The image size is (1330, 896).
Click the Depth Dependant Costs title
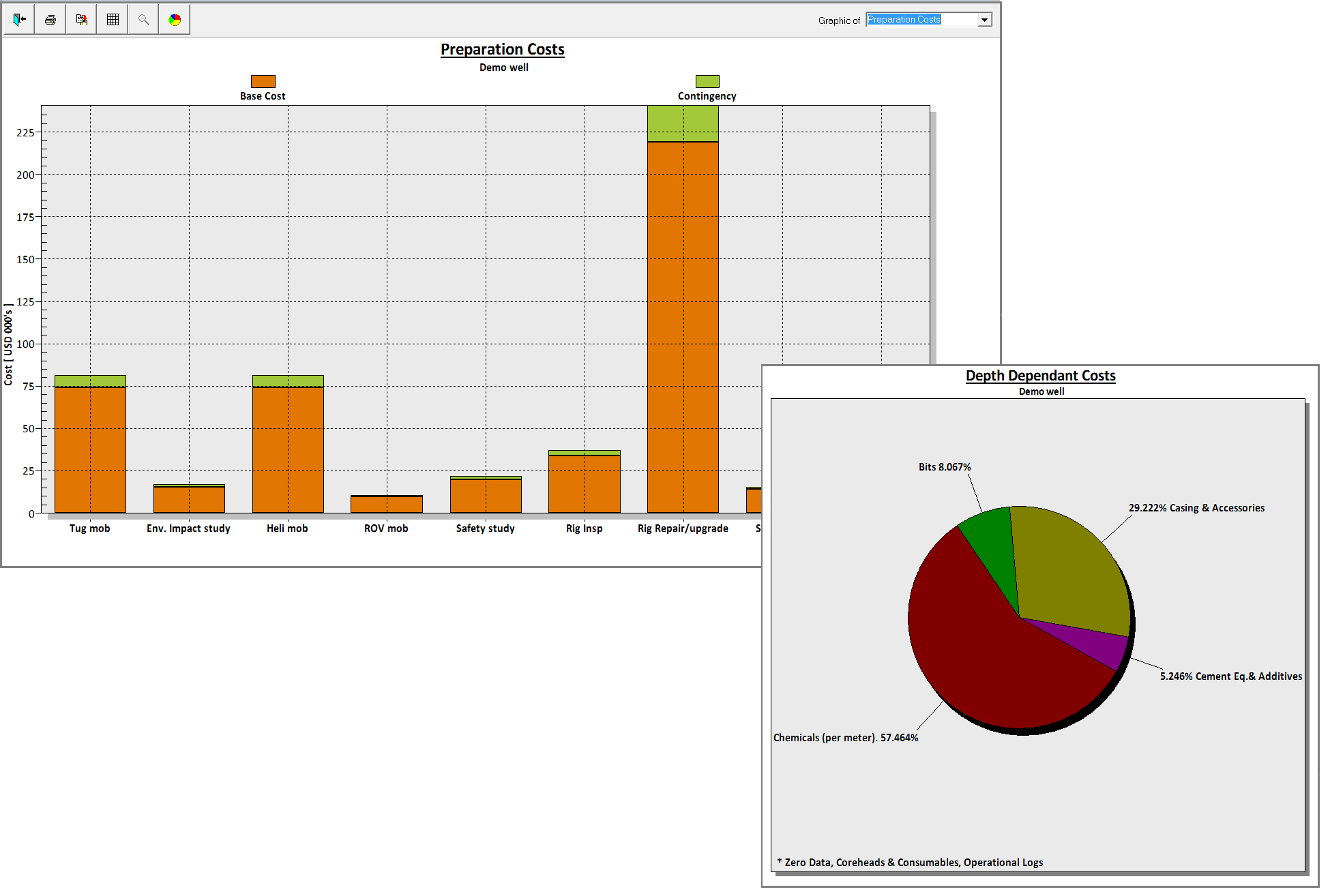1040,376
